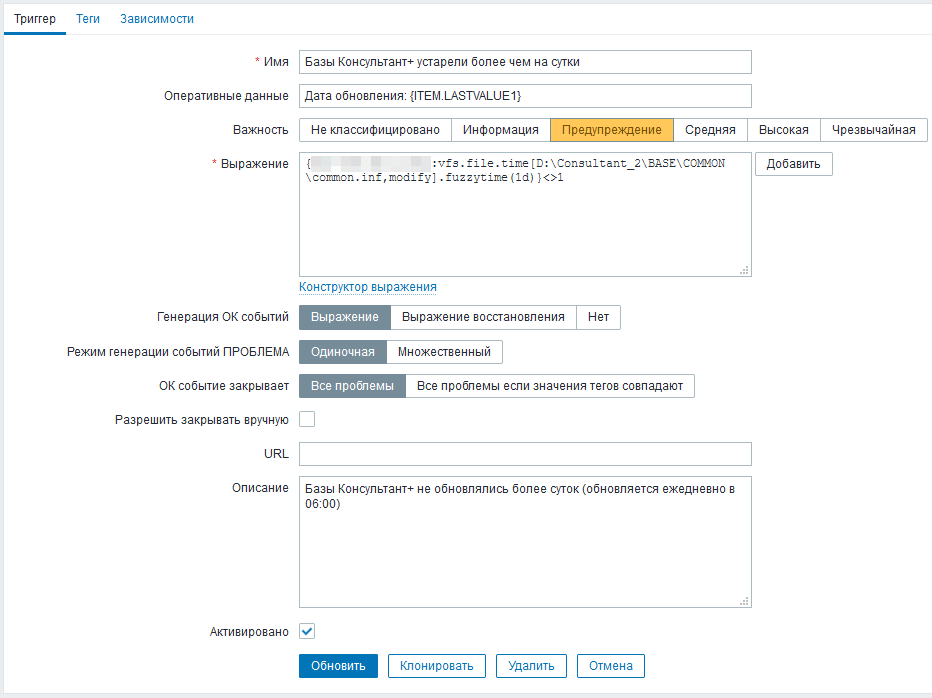Open Конструктор выражения link

tap(367, 287)
